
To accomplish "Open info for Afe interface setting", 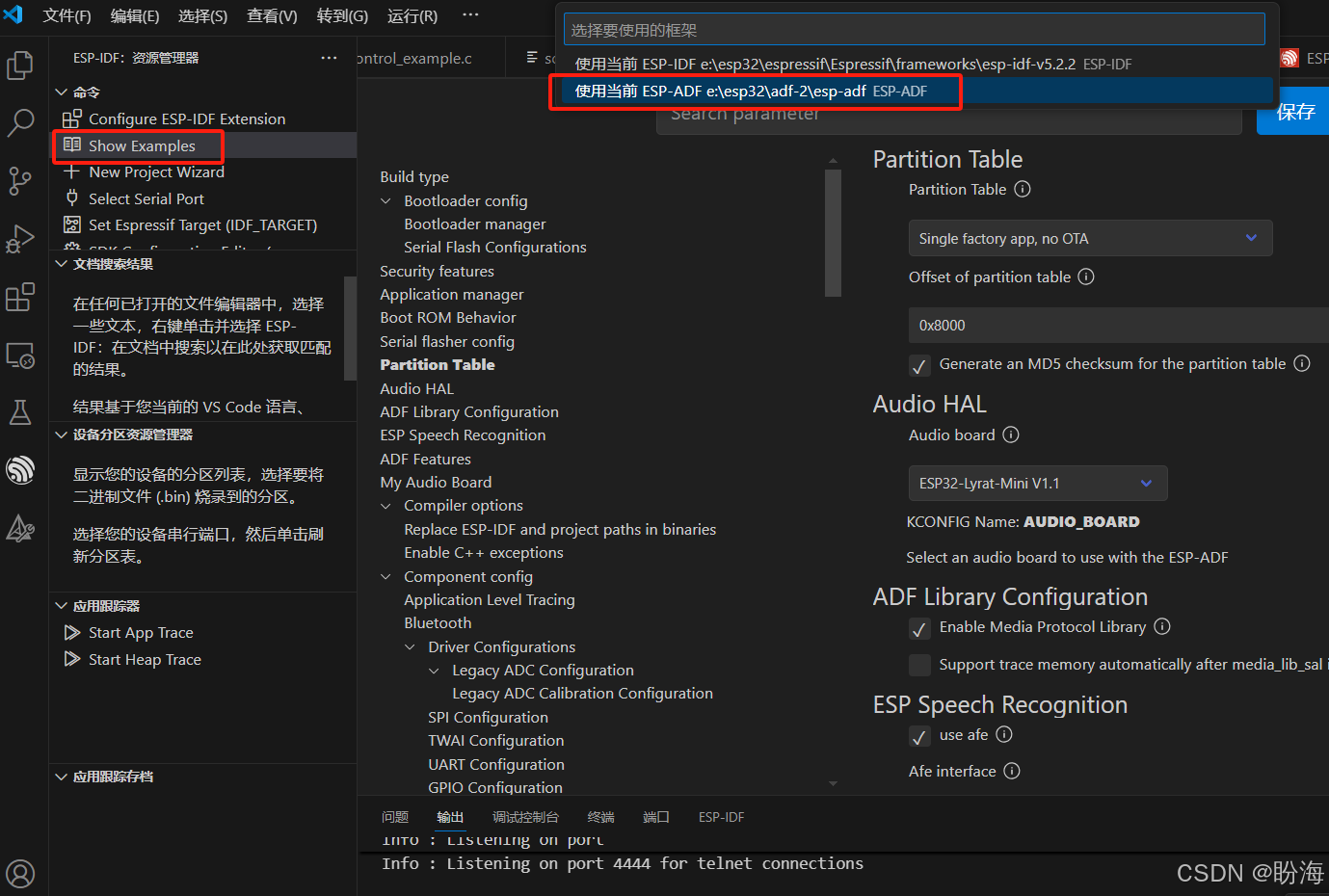I will coord(1012,771).
